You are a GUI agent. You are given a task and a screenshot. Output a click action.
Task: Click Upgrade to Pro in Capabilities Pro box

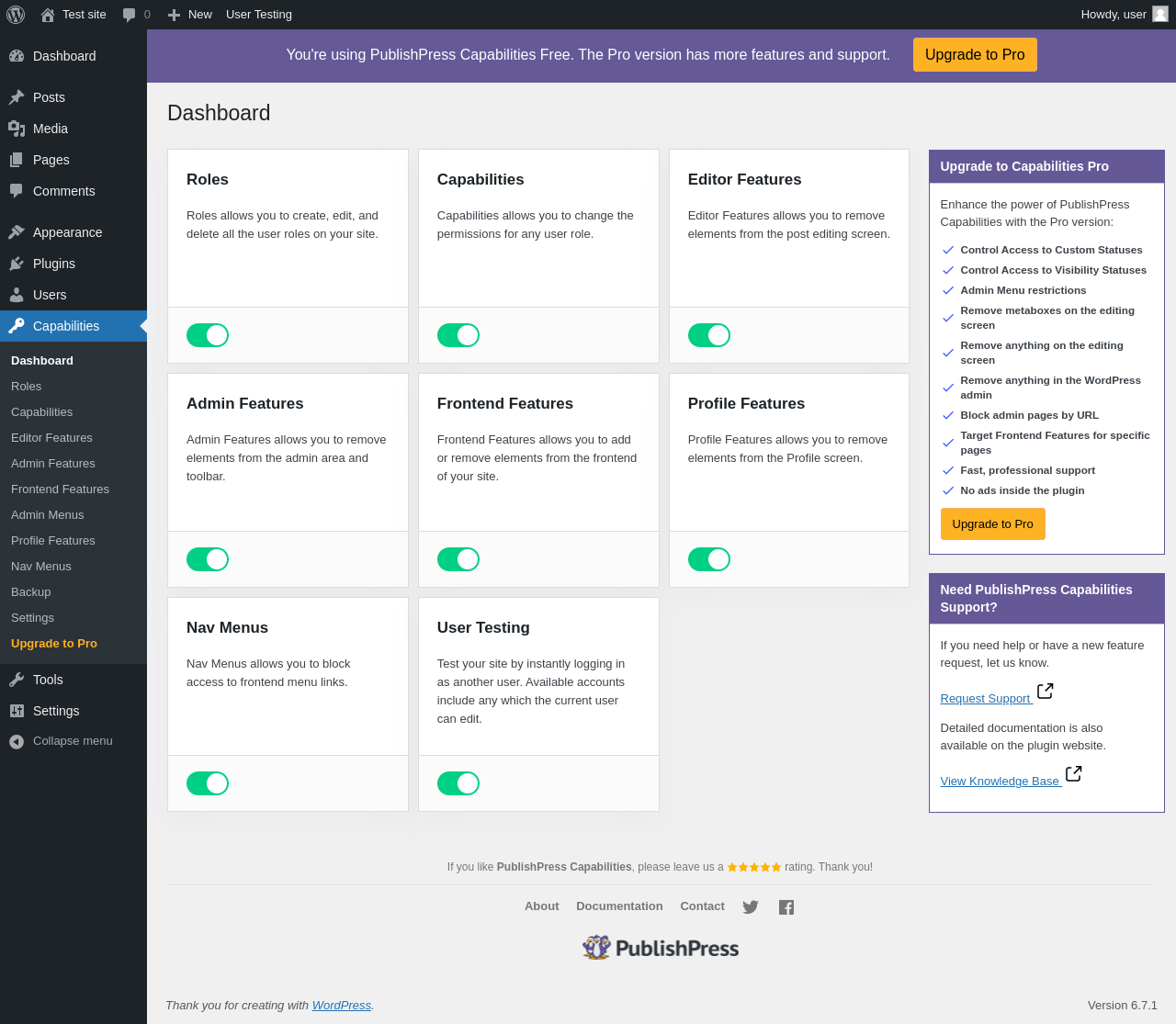tap(992, 524)
